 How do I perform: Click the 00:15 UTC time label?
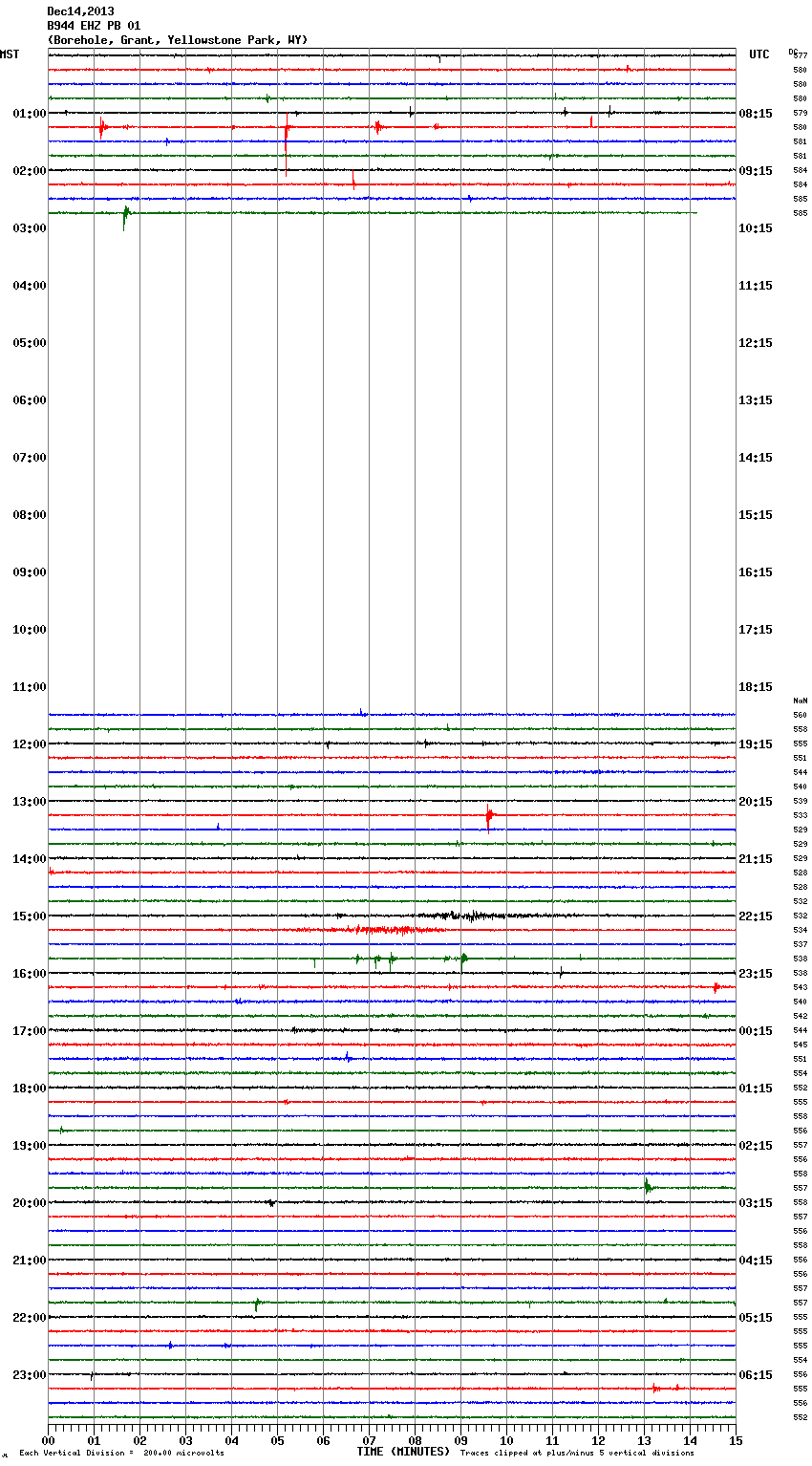pos(756,1031)
